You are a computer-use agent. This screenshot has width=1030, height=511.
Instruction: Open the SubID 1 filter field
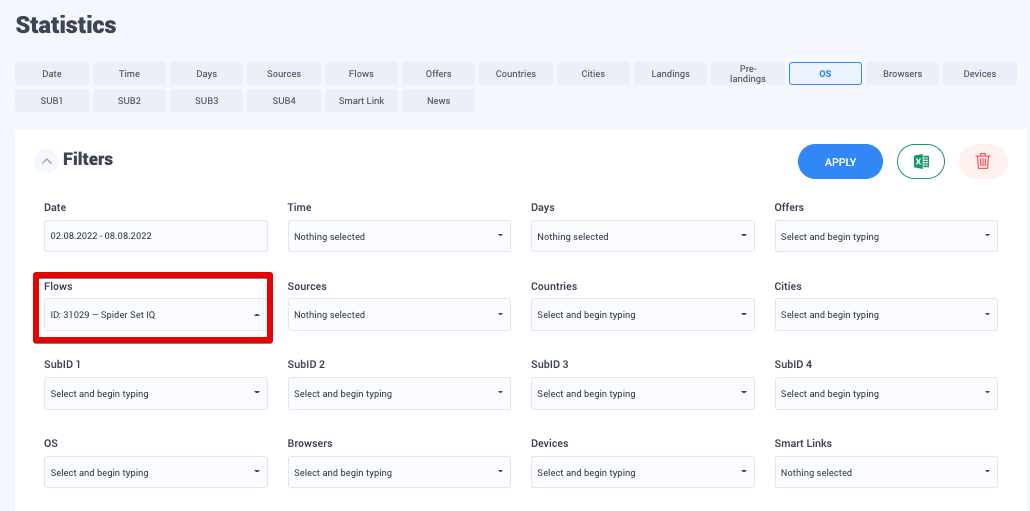[155, 394]
